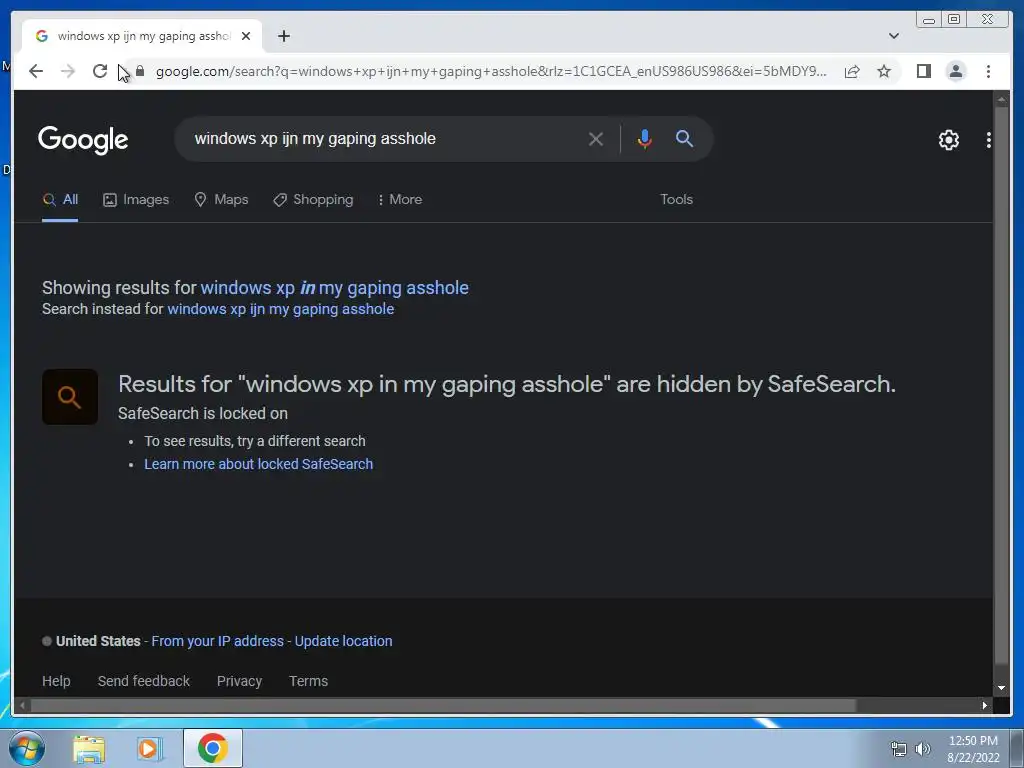Image resolution: width=1024 pixels, height=768 pixels.
Task: Click the vertical scrollbar up arrow
Action: [1001, 99]
